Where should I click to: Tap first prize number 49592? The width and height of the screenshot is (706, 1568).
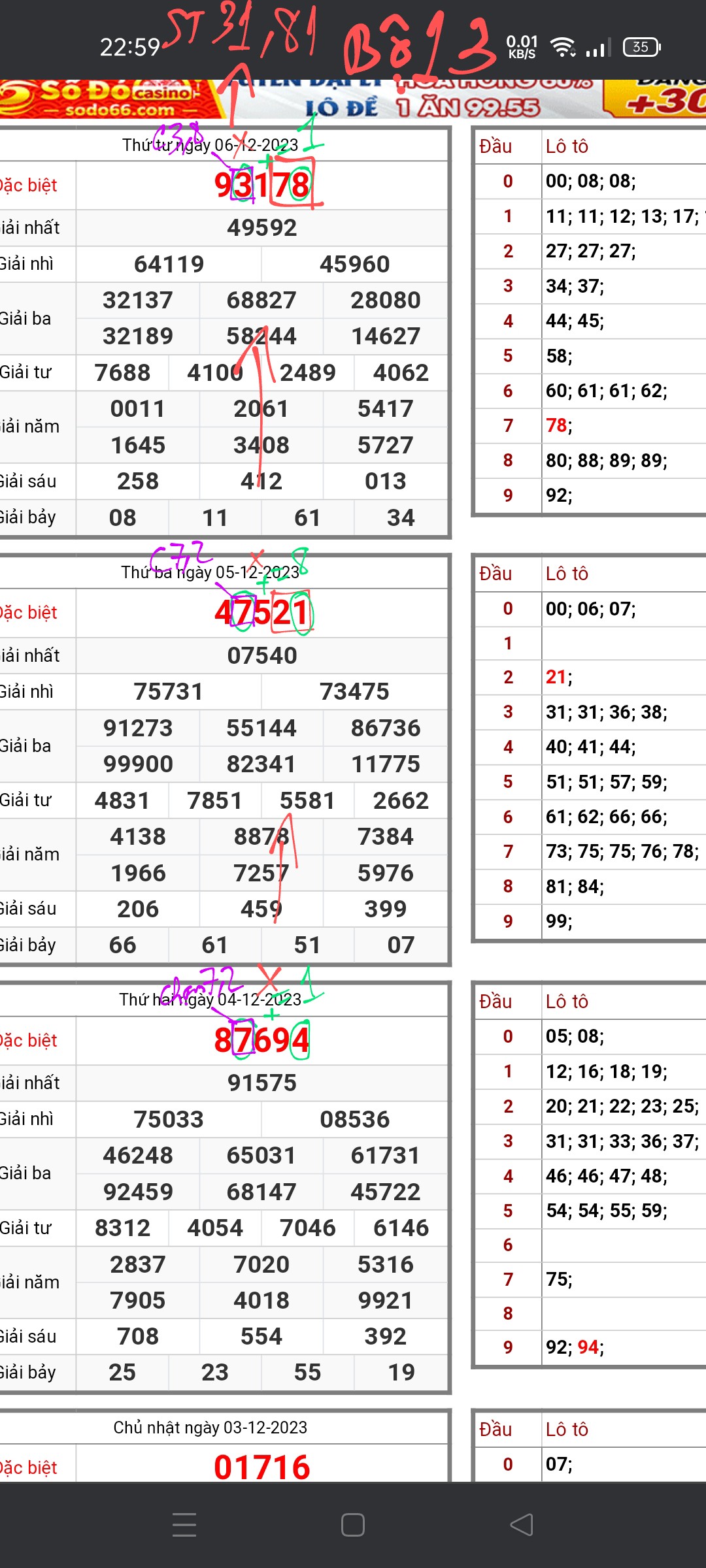pyautogui.click(x=262, y=228)
